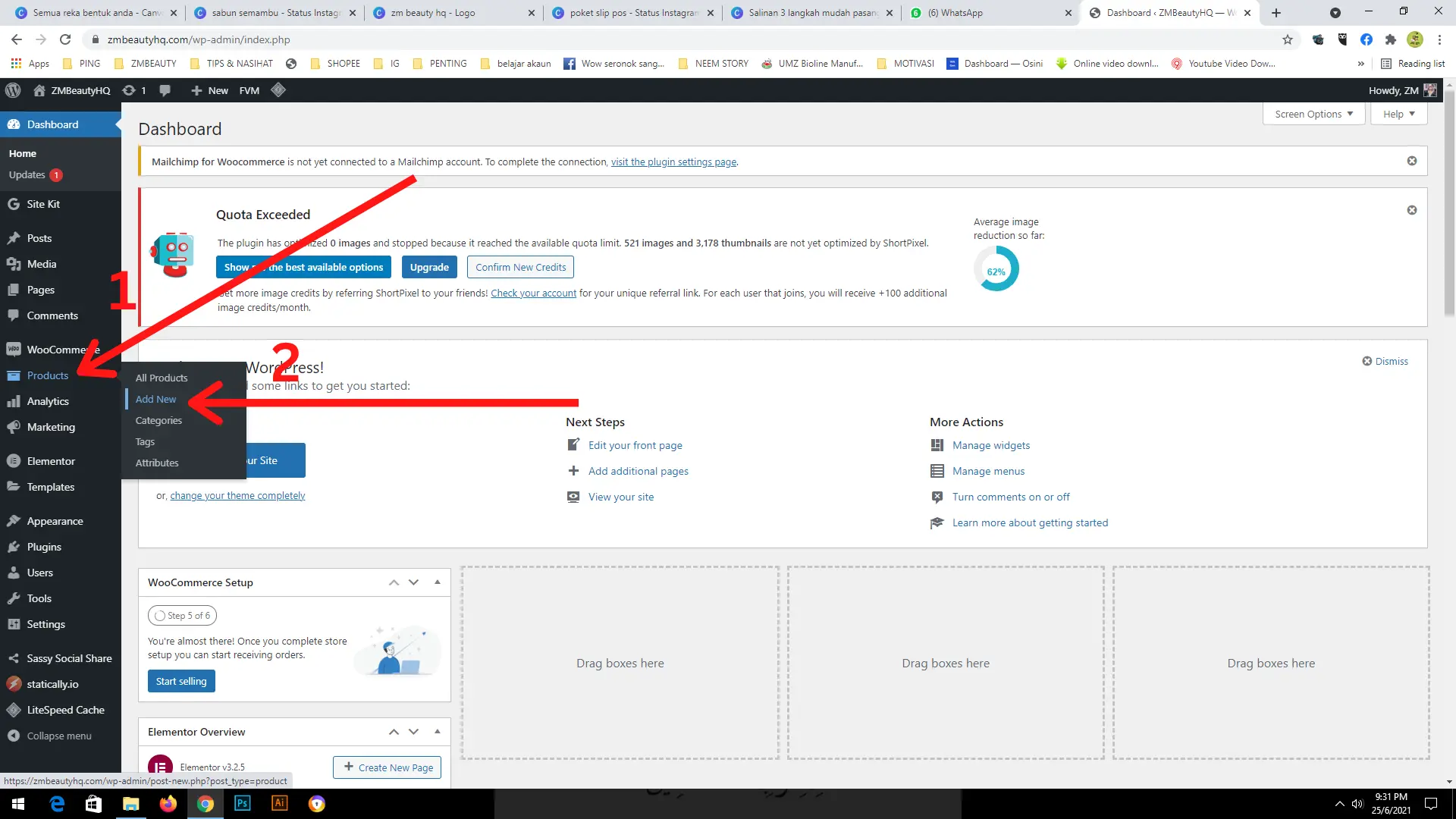Click the updates icon in admin bar
The width and height of the screenshot is (1456, 819).
(x=134, y=90)
